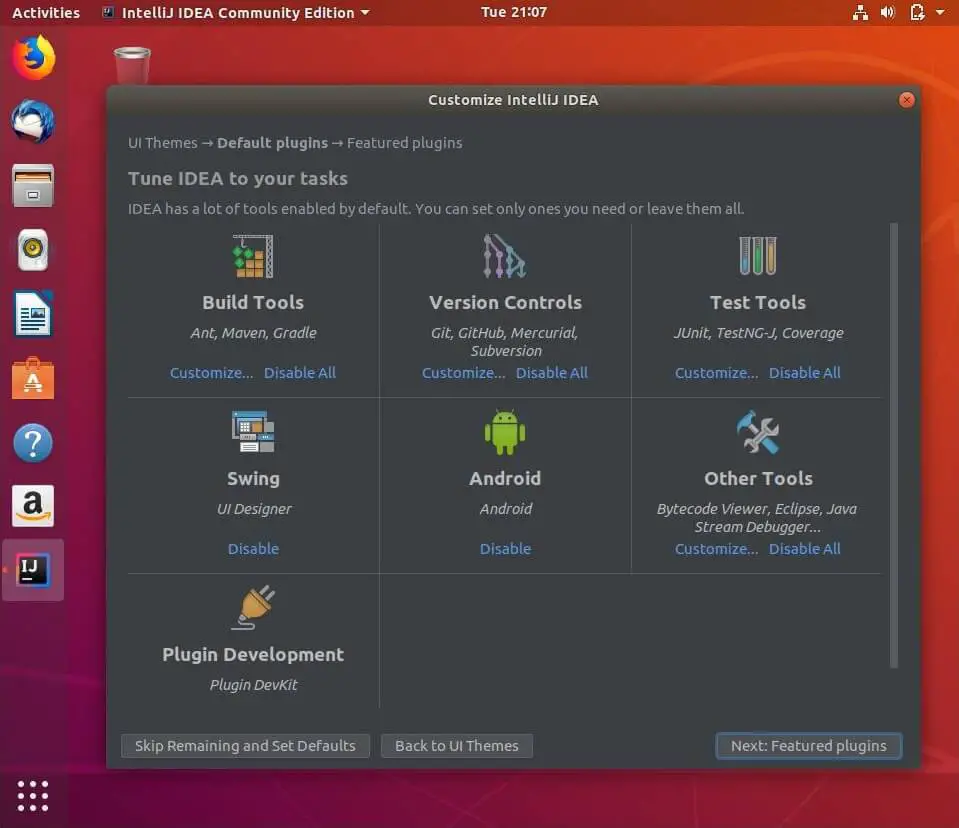Image resolution: width=959 pixels, height=828 pixels.
Task: Disable All Version Controls plugins
Action: coord(552,372)
